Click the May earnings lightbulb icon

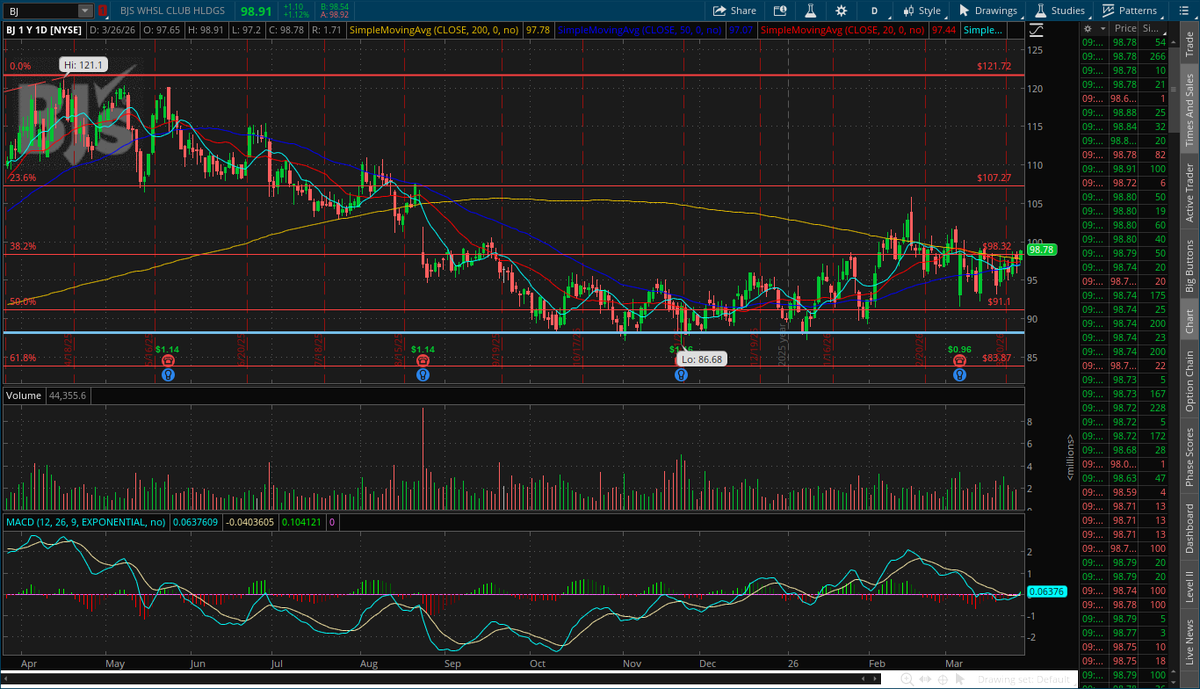coord(167,375)
